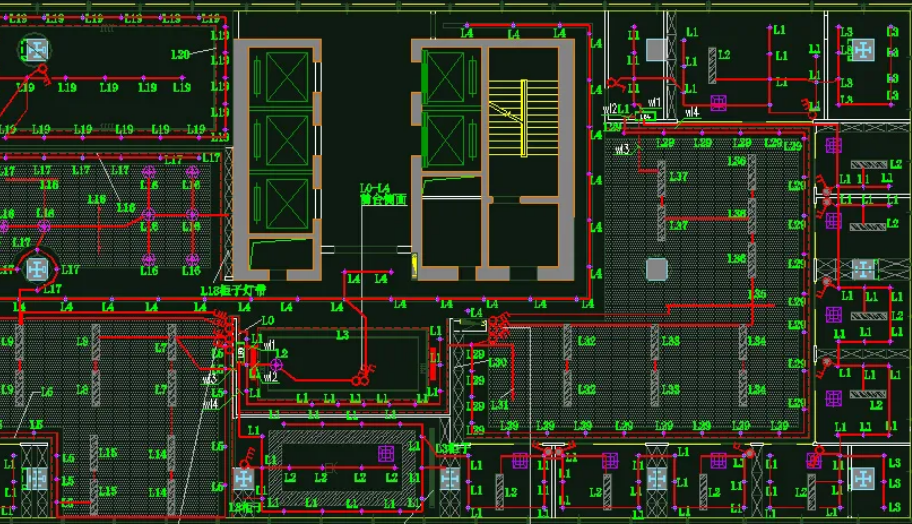Viewport: 912px width, 524px height.
Task: Click the air diffuser symbol in top-left room
Action: [x=36, y=50]
